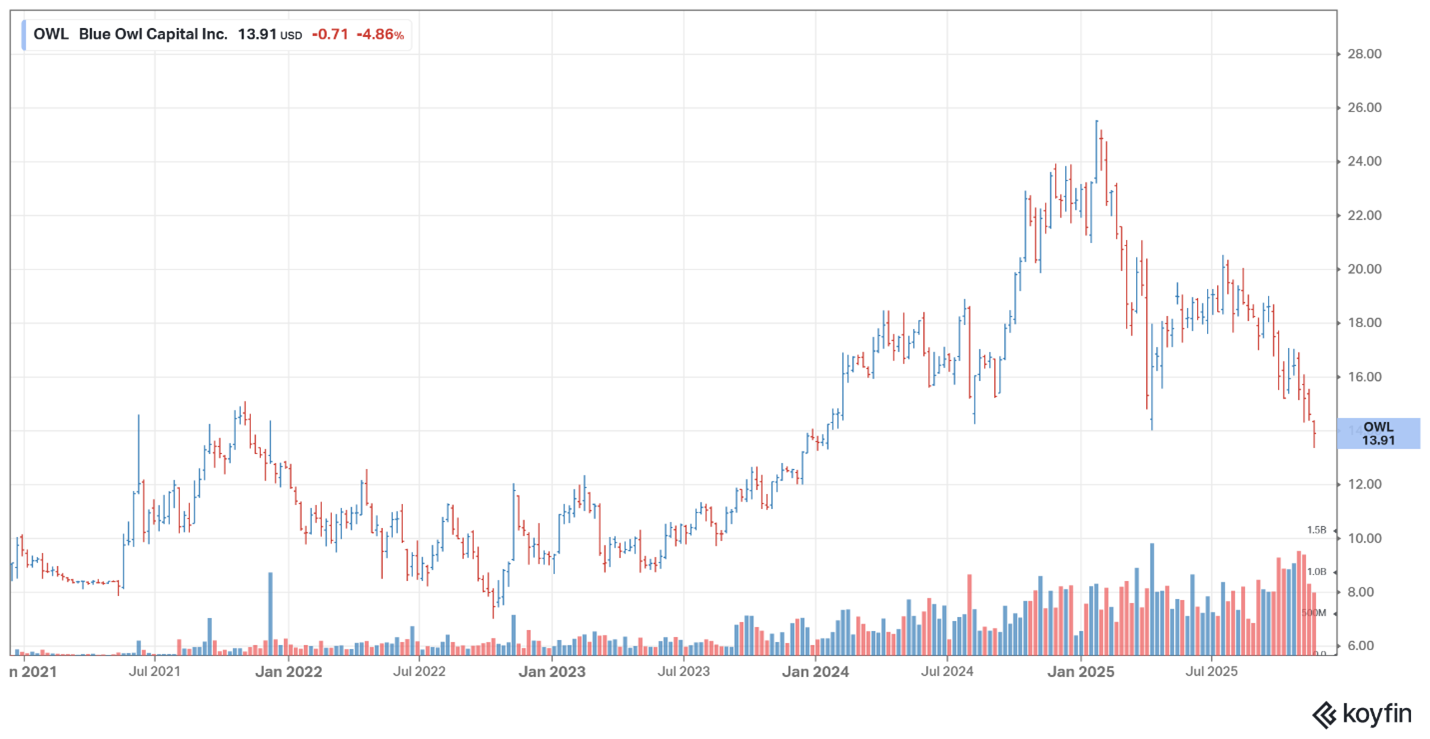Screen dimensions: 1430x739
Task: Click the 12.00 price axis label
Action: 1366,485
